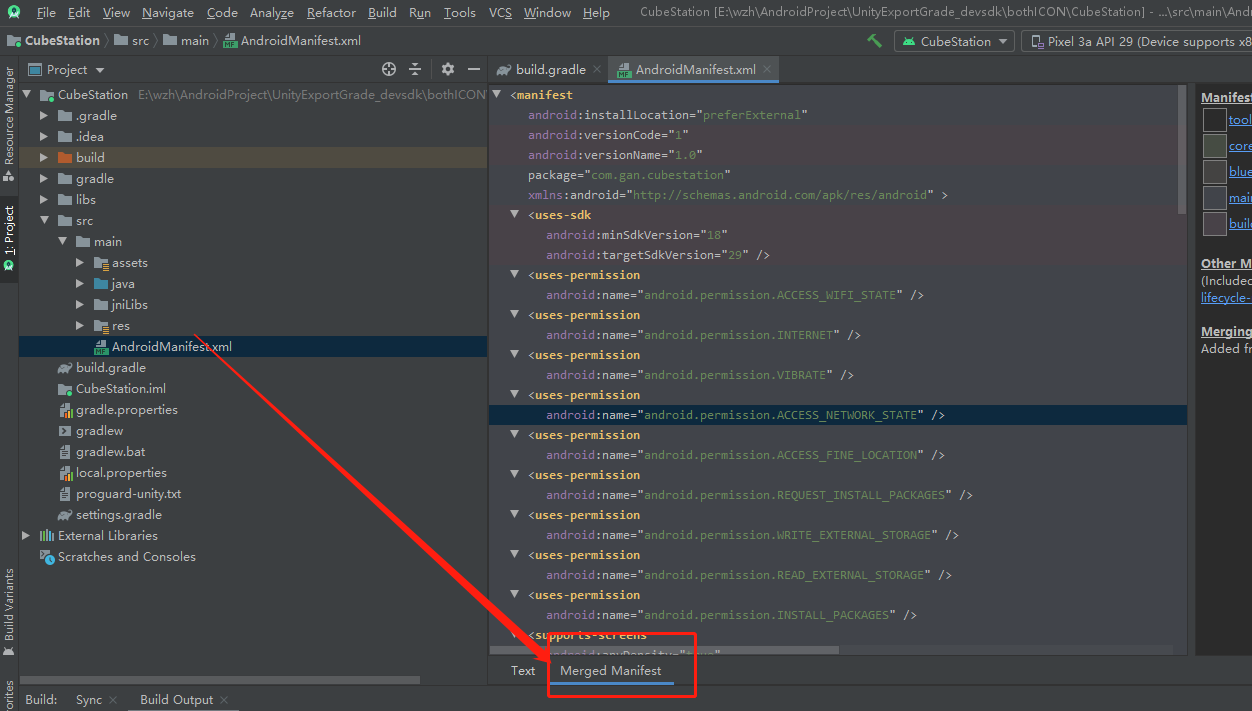Viewport: 1252px width, 711px height.
Task: Click the Collapse All icon in Project panel
Action: tap(415, 69)
